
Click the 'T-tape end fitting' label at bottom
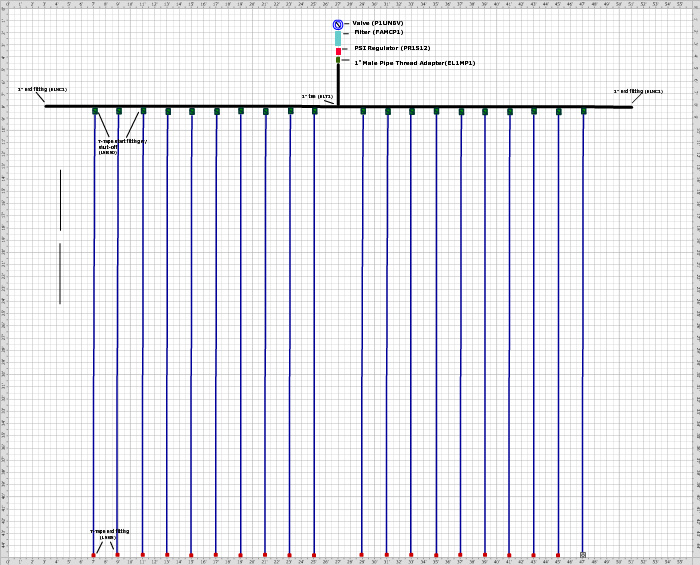(109, 534)
